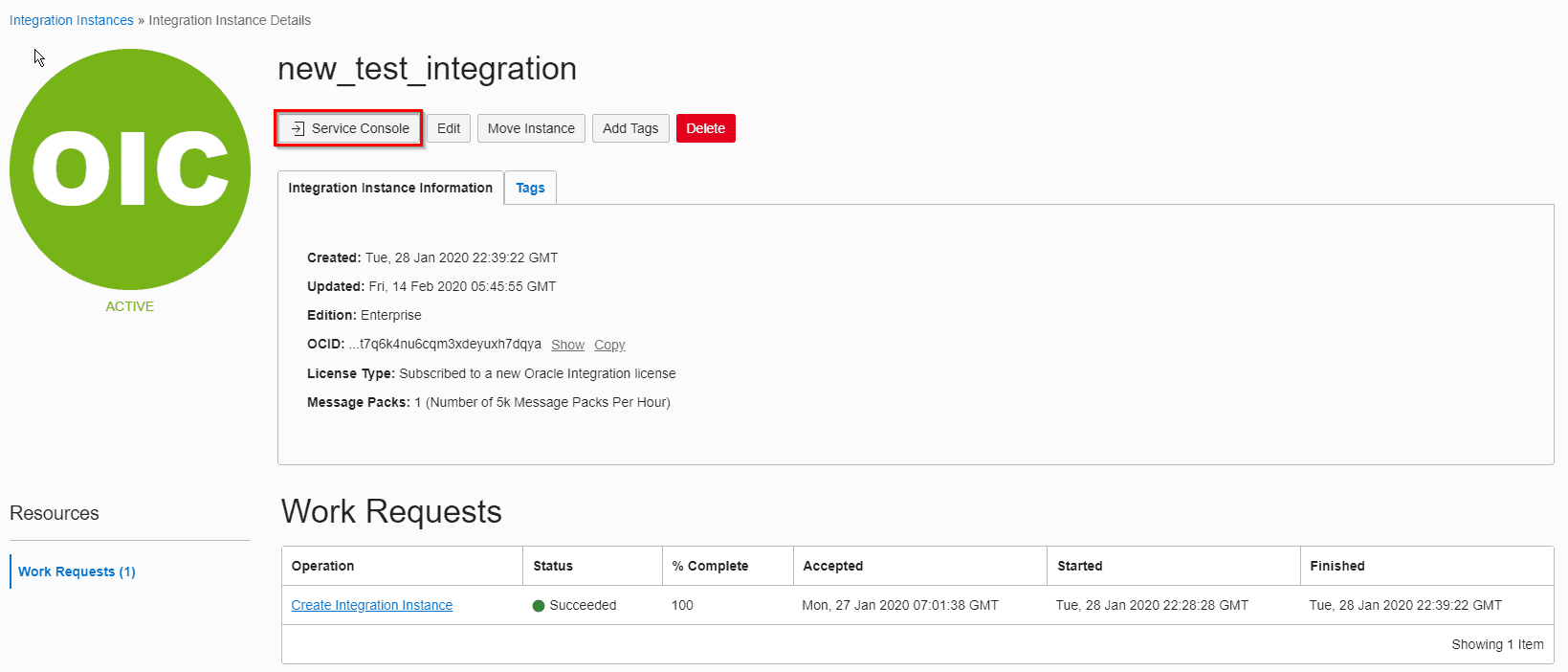Click the green OIC instance logo
Screen dimensions: 1568x672
[x=130, y=169]
